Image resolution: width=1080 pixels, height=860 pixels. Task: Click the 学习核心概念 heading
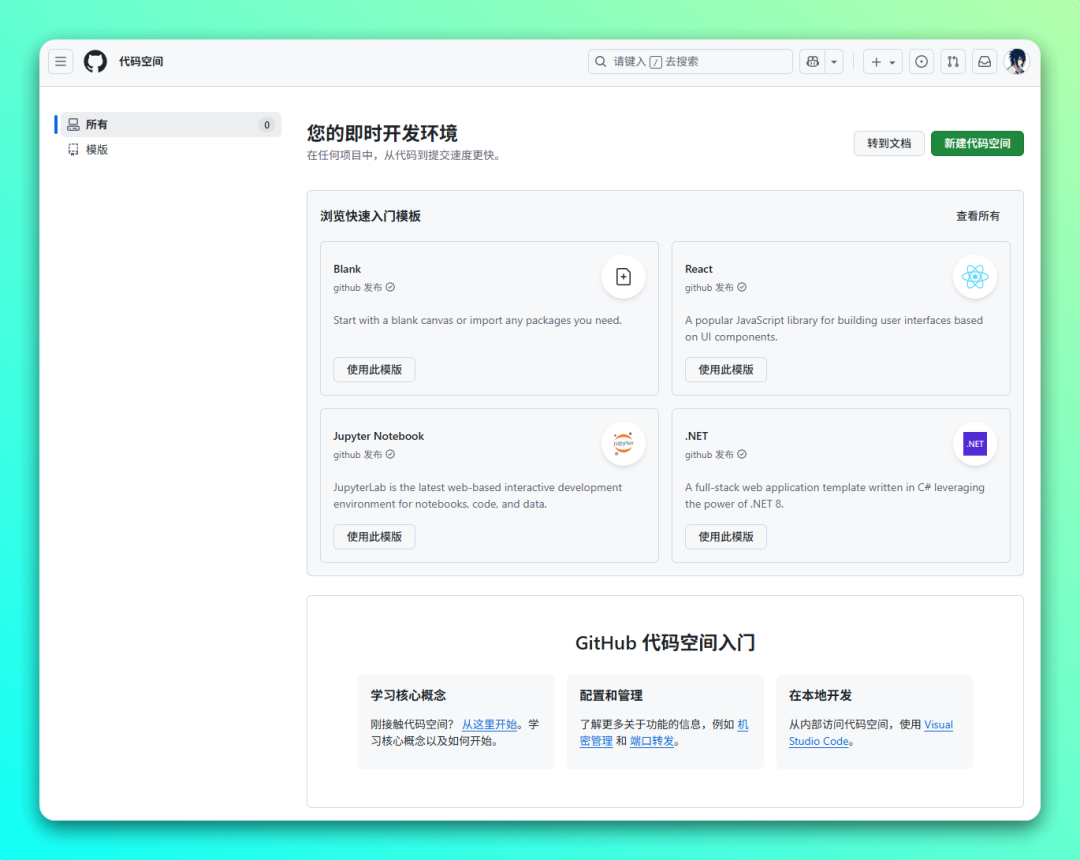click(x=408, y=695)
